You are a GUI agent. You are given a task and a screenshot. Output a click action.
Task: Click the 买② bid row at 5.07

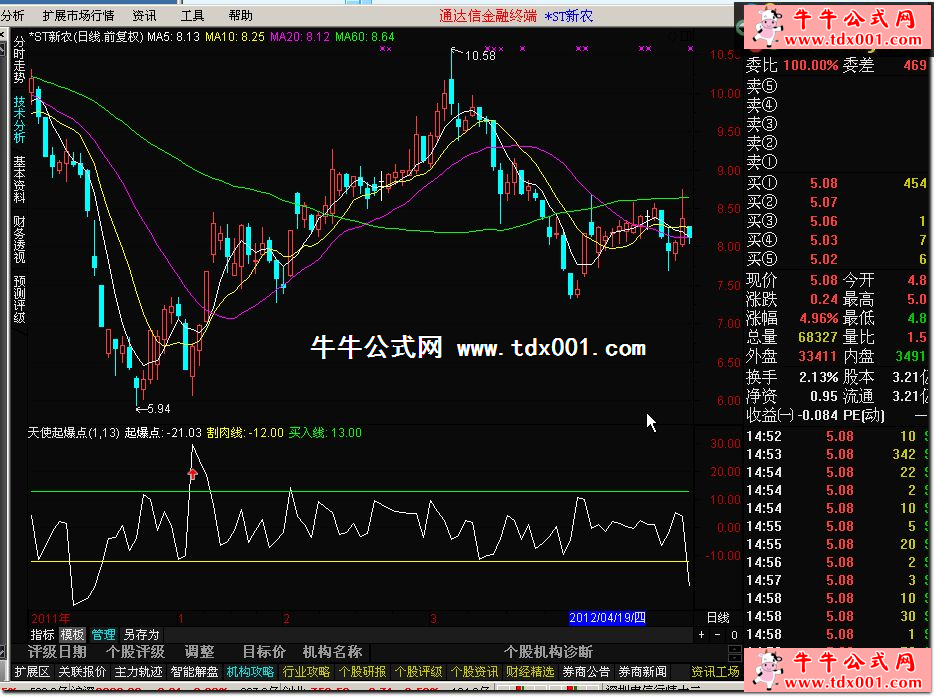(836, 202)
